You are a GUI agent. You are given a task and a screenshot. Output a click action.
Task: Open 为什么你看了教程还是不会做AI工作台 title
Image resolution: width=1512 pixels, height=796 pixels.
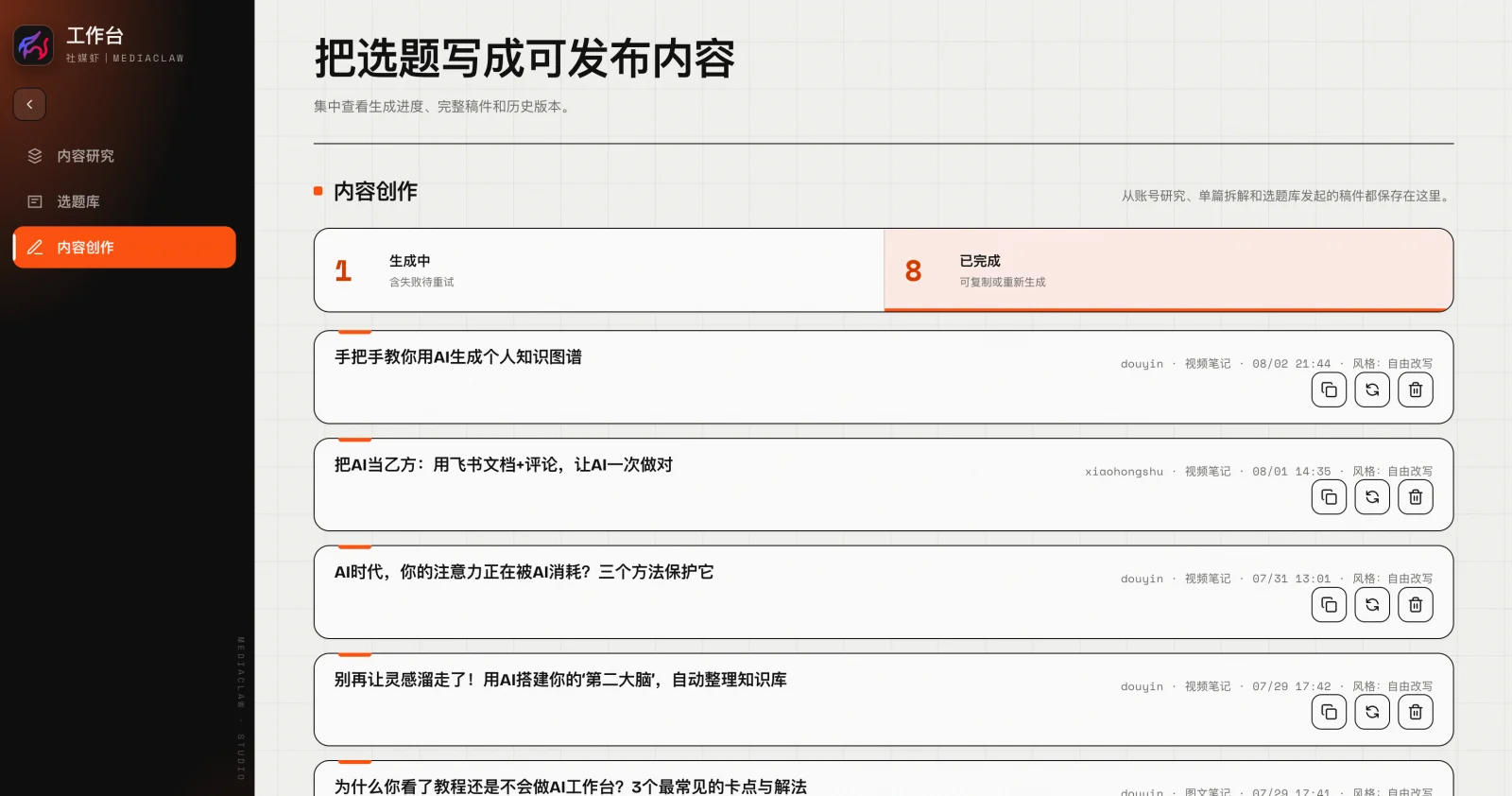point(571,787)
